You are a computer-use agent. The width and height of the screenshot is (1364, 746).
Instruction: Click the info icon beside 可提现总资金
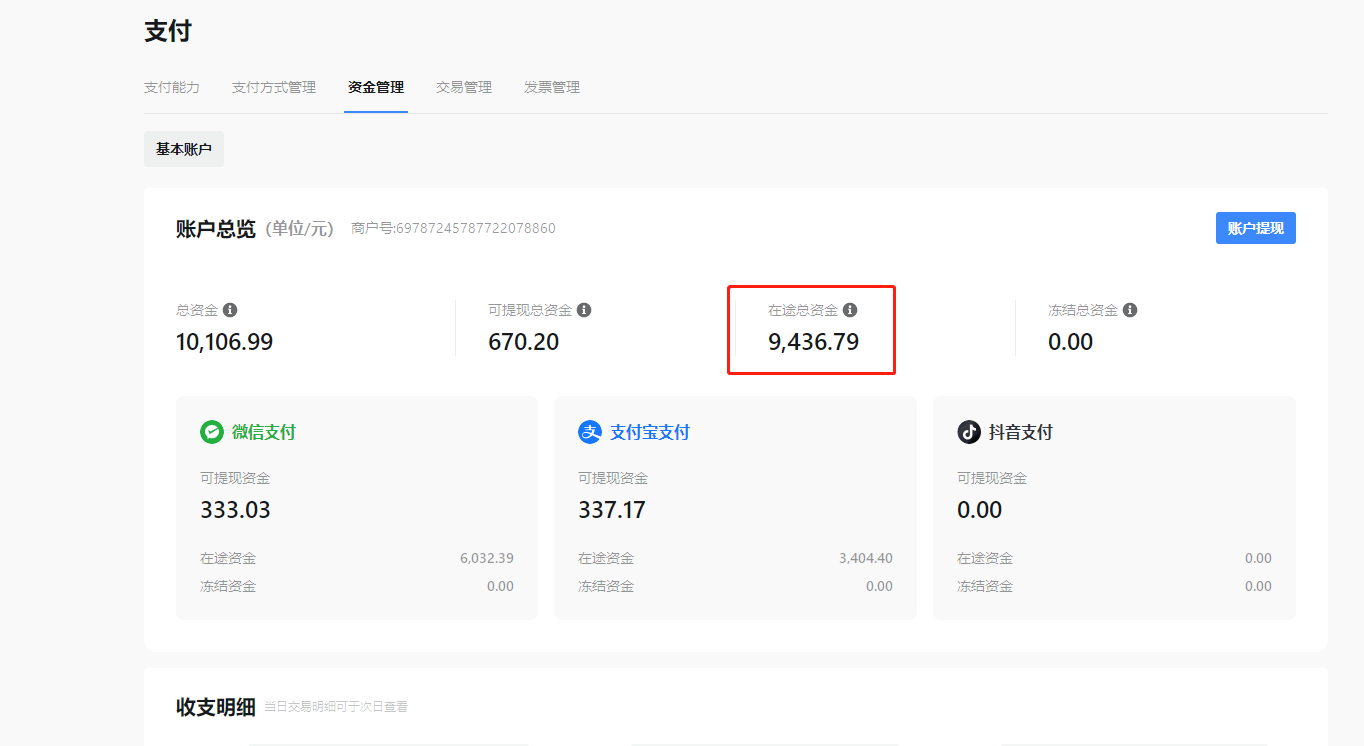(x=584, y=310)
